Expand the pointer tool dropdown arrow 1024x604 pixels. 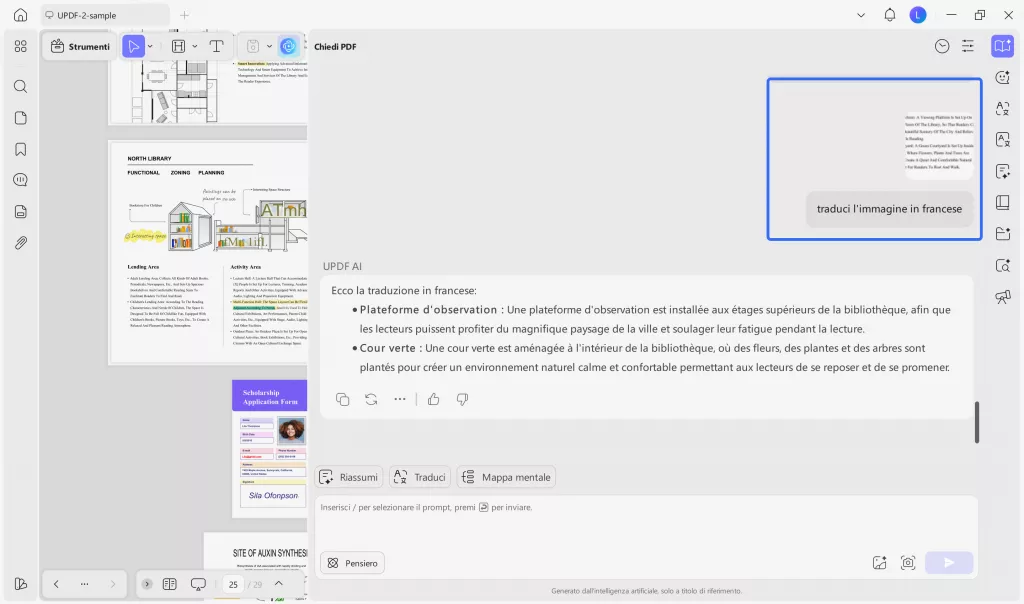150,46
